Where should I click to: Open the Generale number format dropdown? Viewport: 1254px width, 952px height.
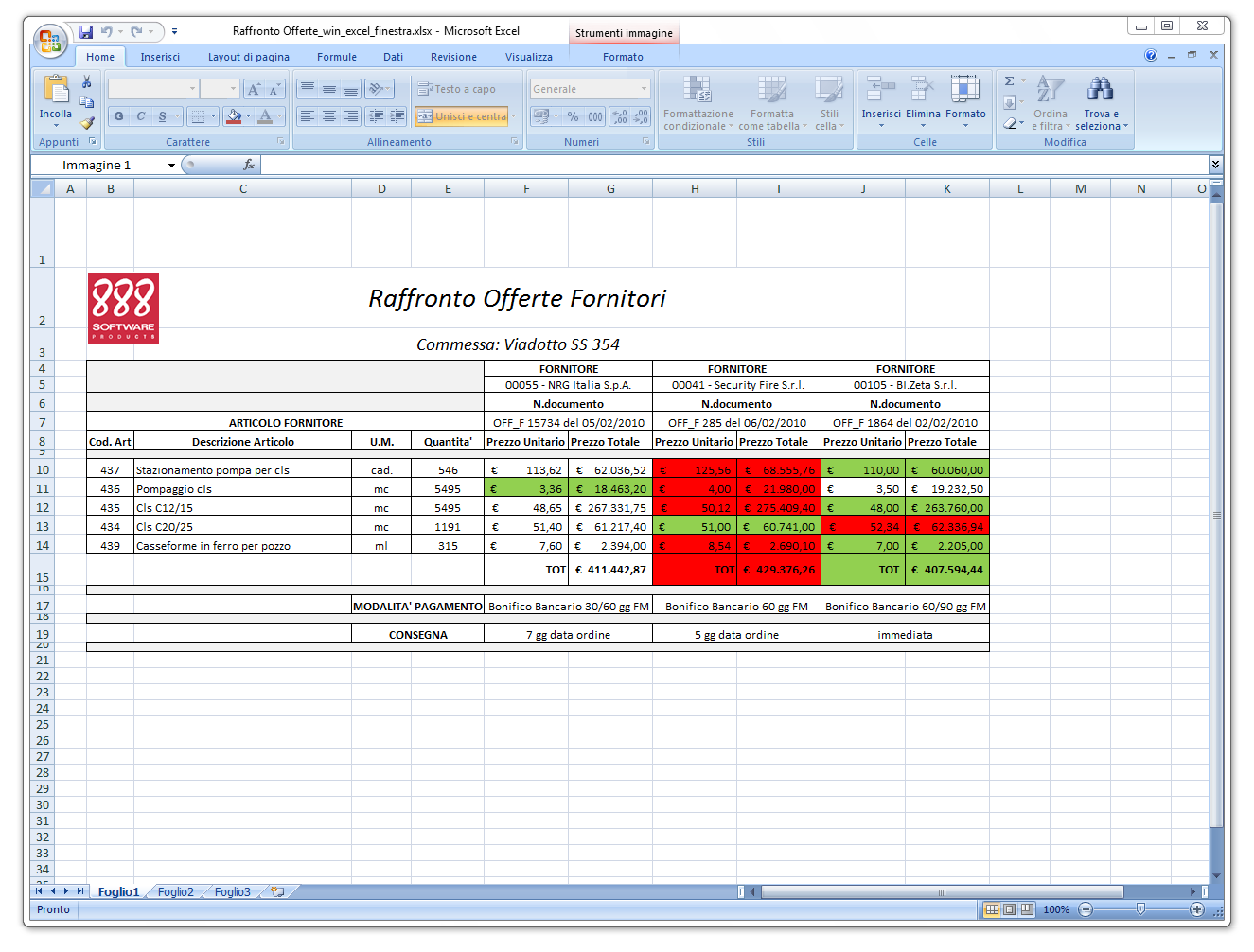pos(644,89)
